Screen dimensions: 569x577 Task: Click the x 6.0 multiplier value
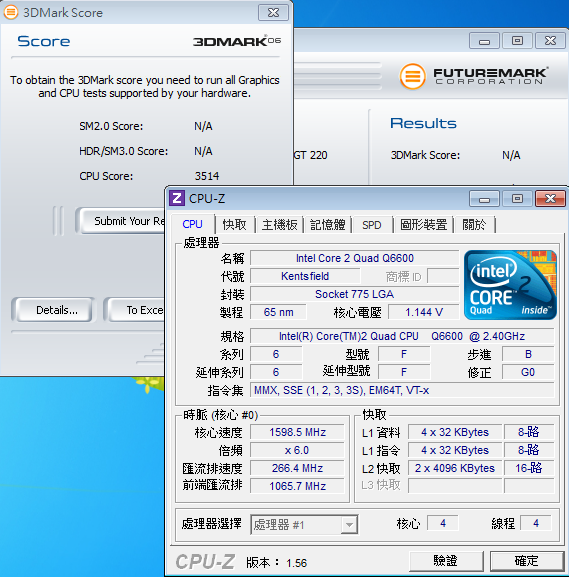pyautogui.click(x=297, y=450)
